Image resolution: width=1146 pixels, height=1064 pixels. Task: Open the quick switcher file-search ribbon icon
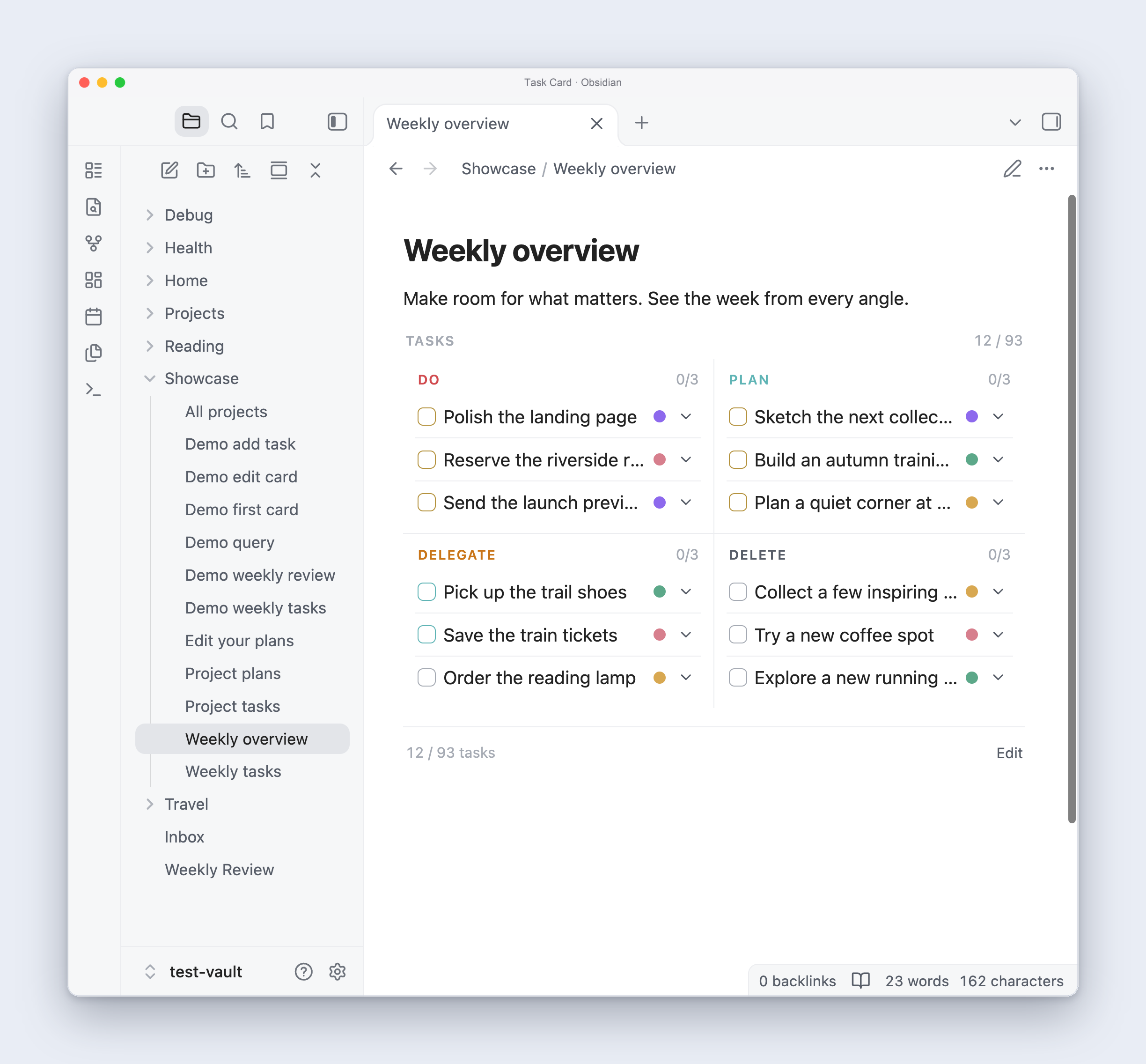93,207
